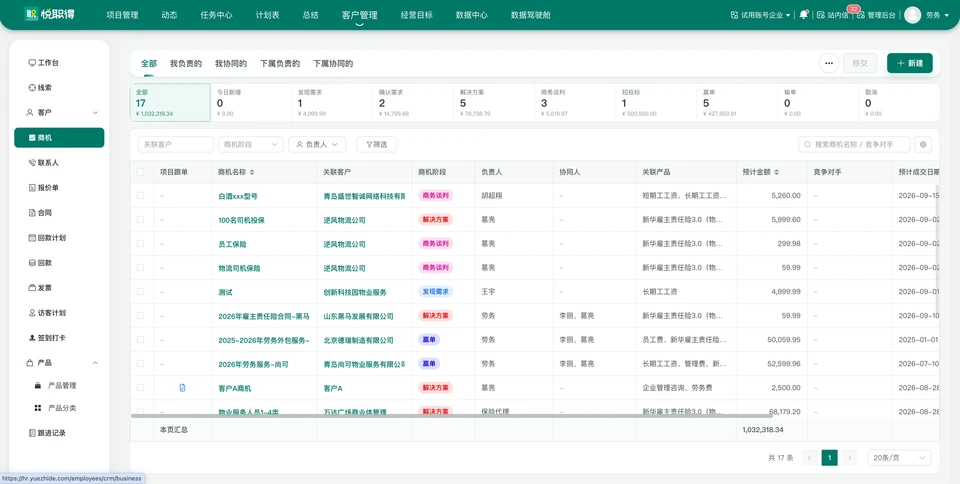Select 商机 sidebar item
Image resolution: width=960 pixels, height=484 pixels.
click(x=59, y=138)
